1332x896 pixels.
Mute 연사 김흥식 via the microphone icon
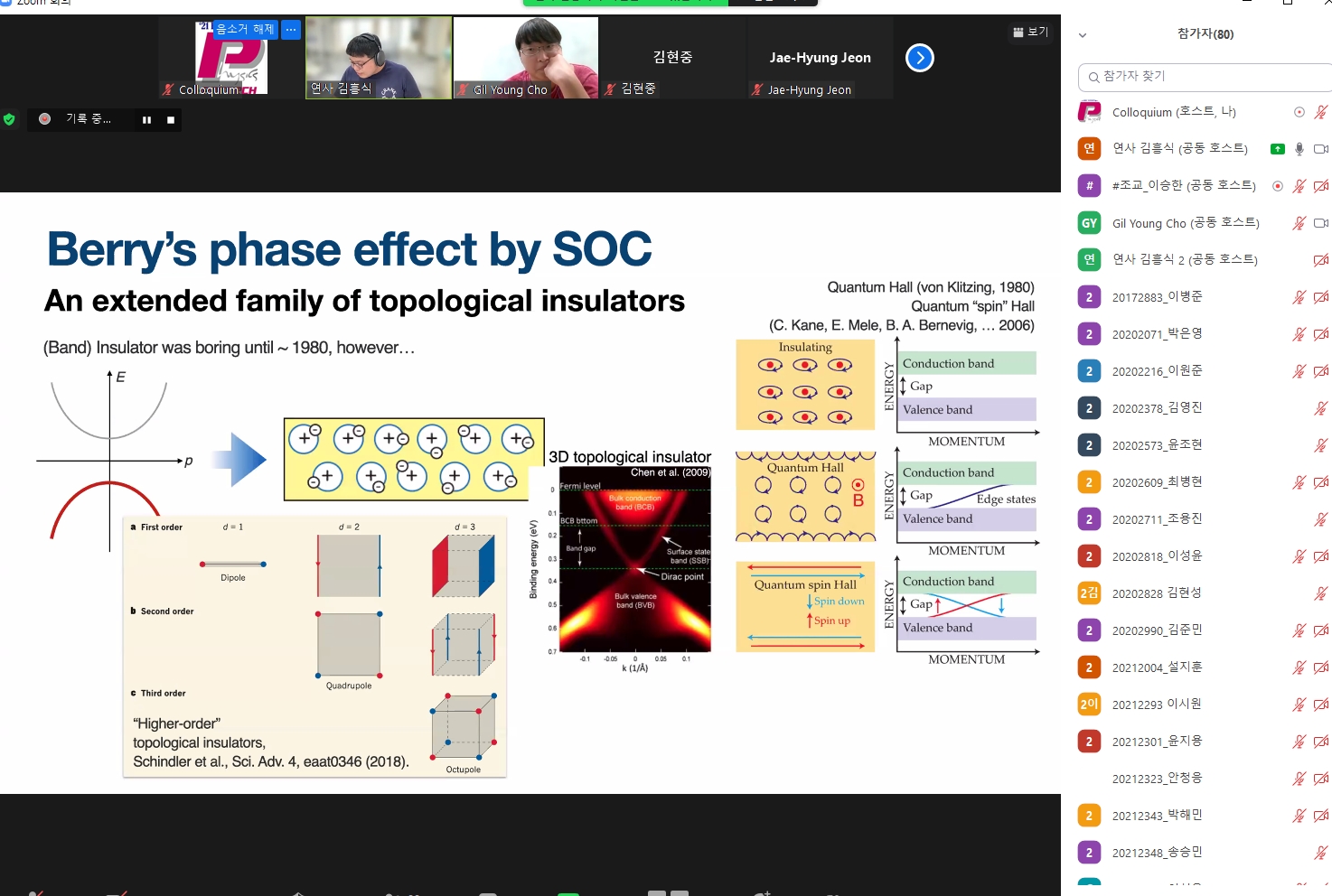point(1299,149)
